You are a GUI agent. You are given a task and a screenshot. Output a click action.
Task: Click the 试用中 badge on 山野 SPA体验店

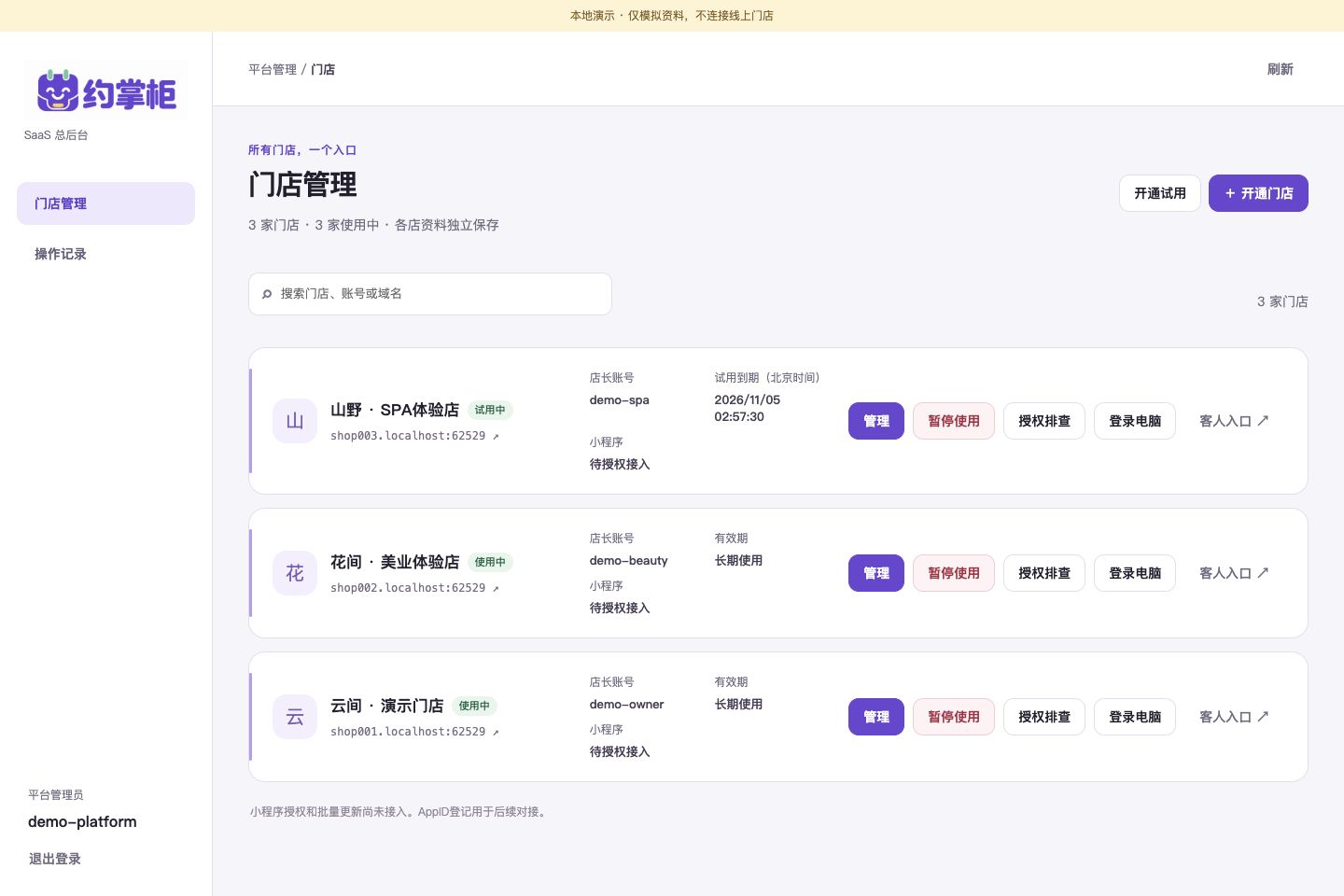point(490,410)
